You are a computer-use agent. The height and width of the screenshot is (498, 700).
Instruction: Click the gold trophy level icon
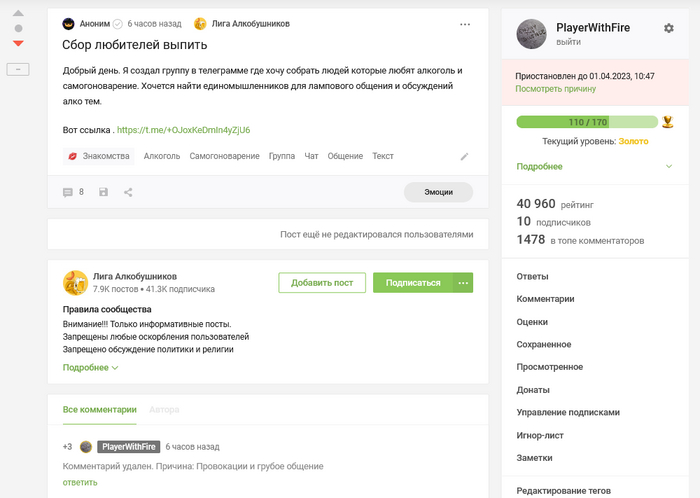[x=668, y=123]
